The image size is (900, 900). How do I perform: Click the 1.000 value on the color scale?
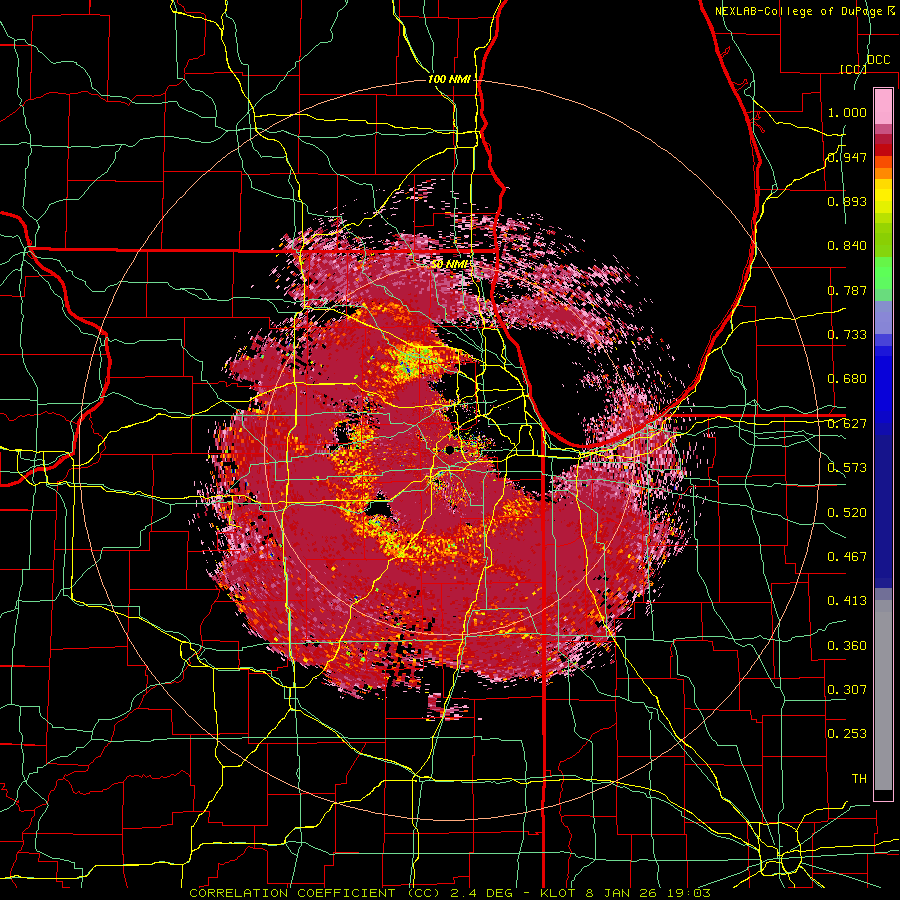pos(847,112)
